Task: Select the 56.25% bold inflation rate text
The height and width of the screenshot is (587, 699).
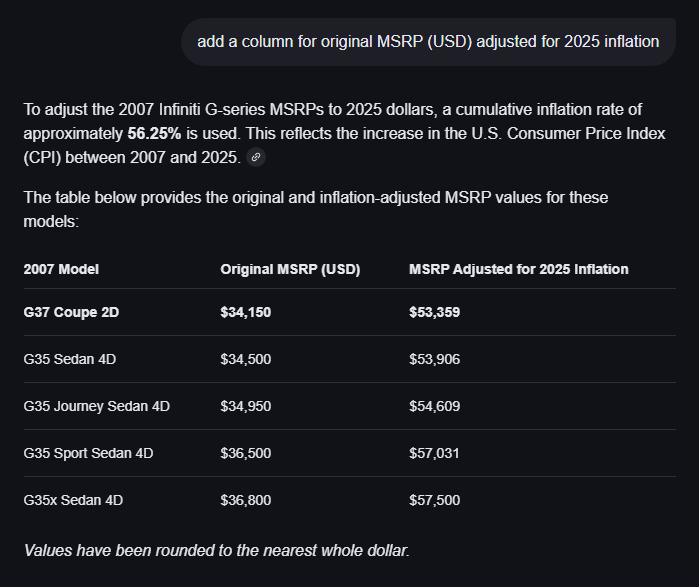Action: (154, 134)
